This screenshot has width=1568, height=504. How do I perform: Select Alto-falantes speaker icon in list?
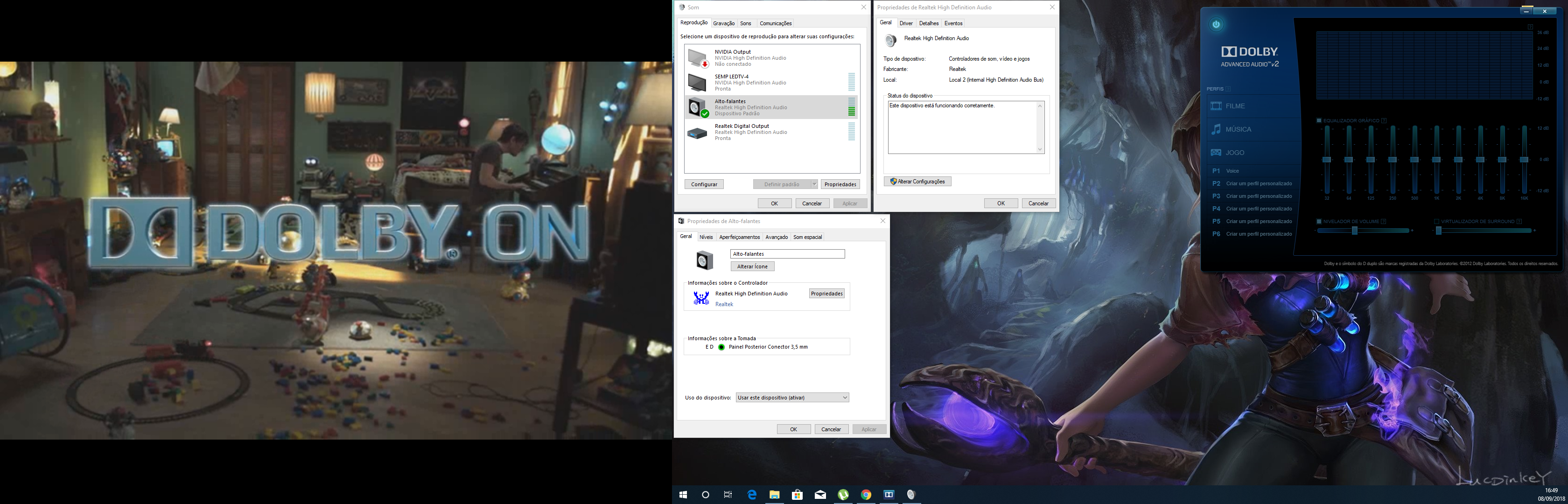(x=698, y=107)
